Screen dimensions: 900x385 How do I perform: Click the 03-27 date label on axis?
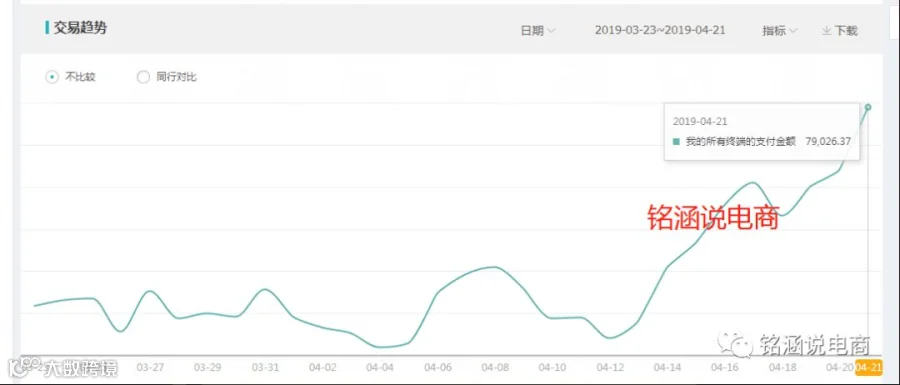coord(150,367)
